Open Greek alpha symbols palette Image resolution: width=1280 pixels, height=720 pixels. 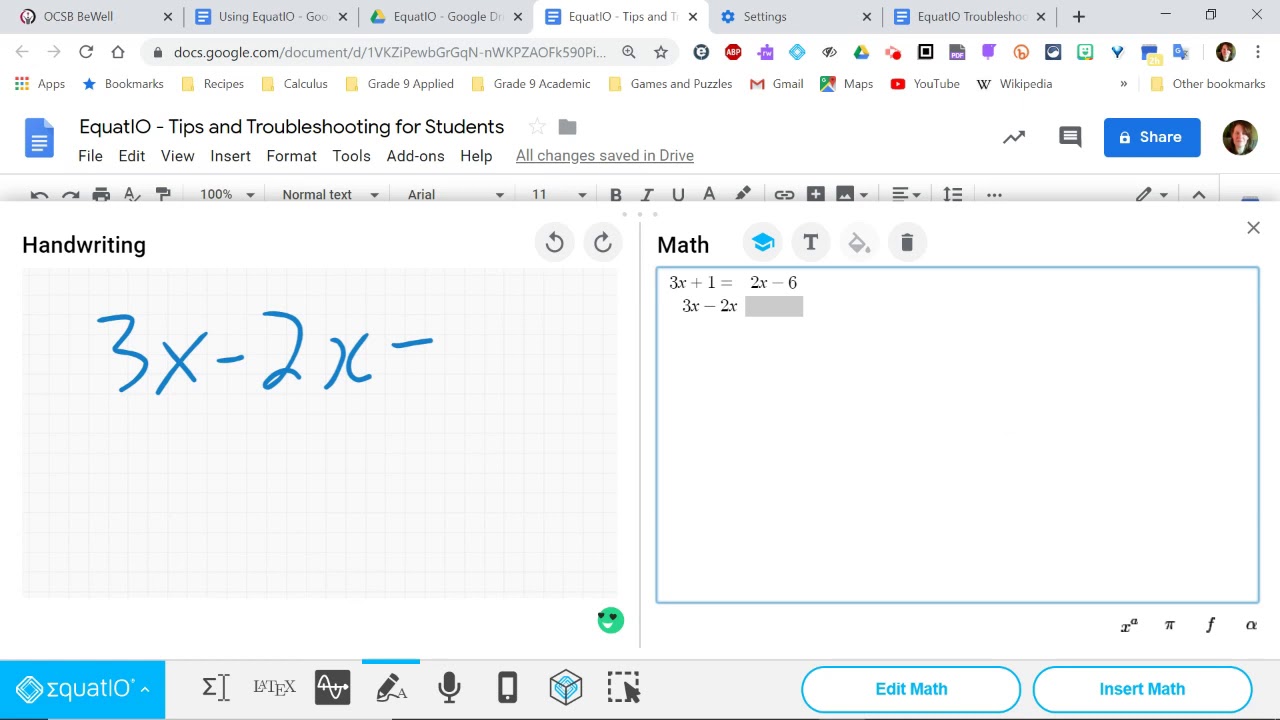pos(1251,625)
